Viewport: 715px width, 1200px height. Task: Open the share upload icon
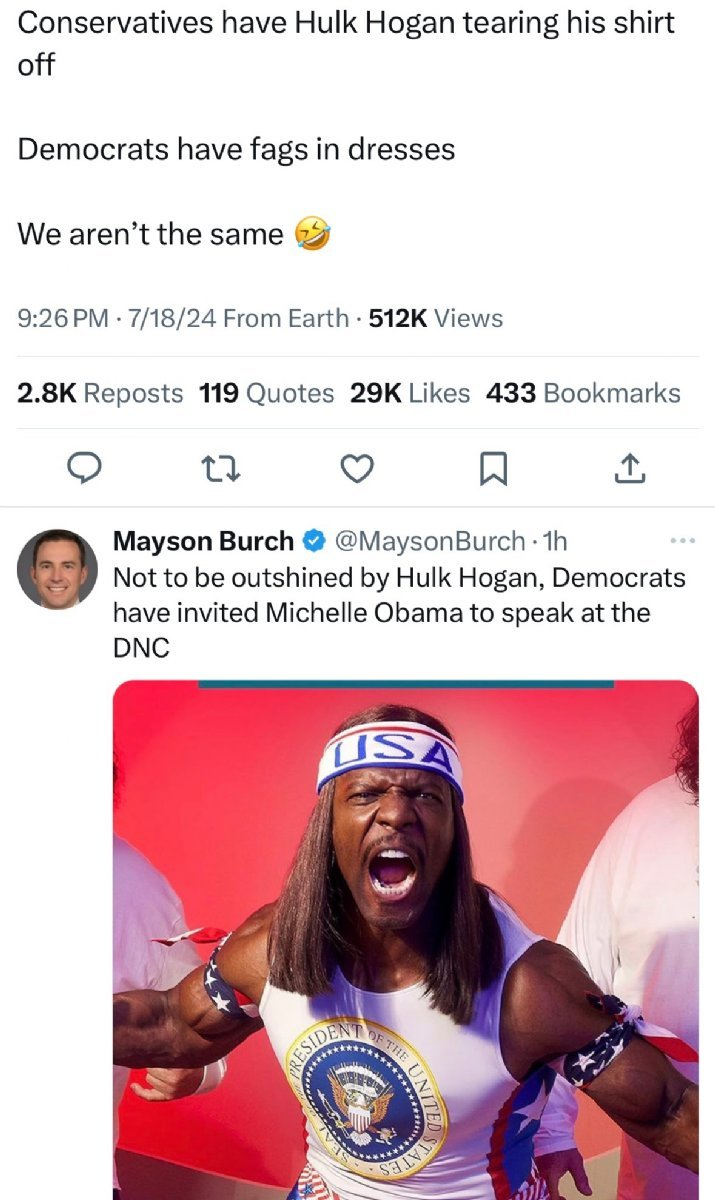click(x=628, y=467)
